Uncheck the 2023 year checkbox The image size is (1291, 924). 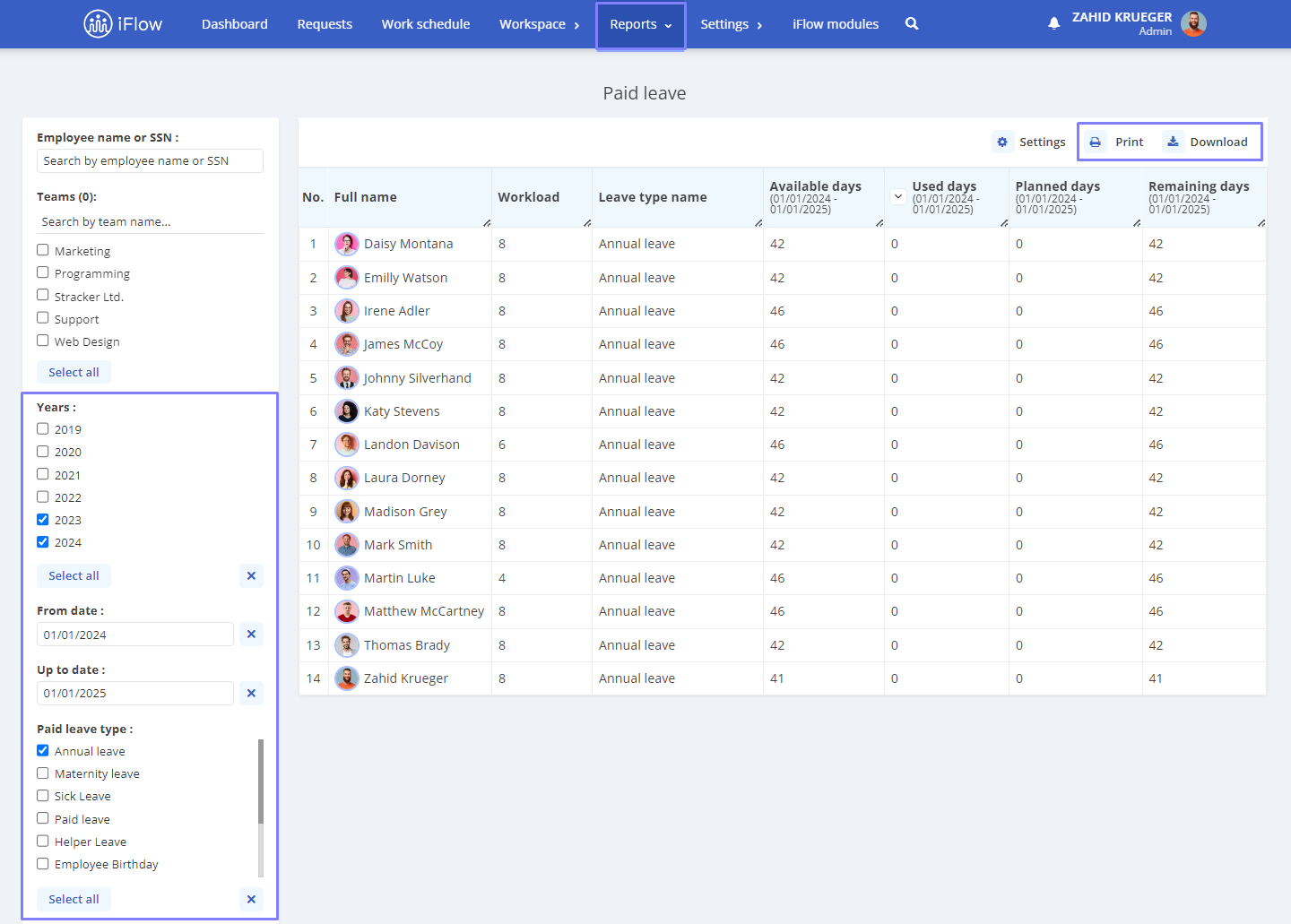[42, 519]
